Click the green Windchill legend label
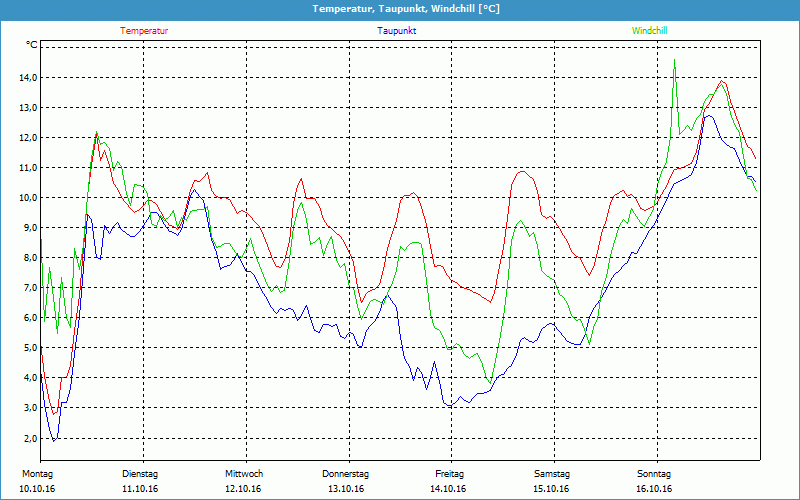 649,31
